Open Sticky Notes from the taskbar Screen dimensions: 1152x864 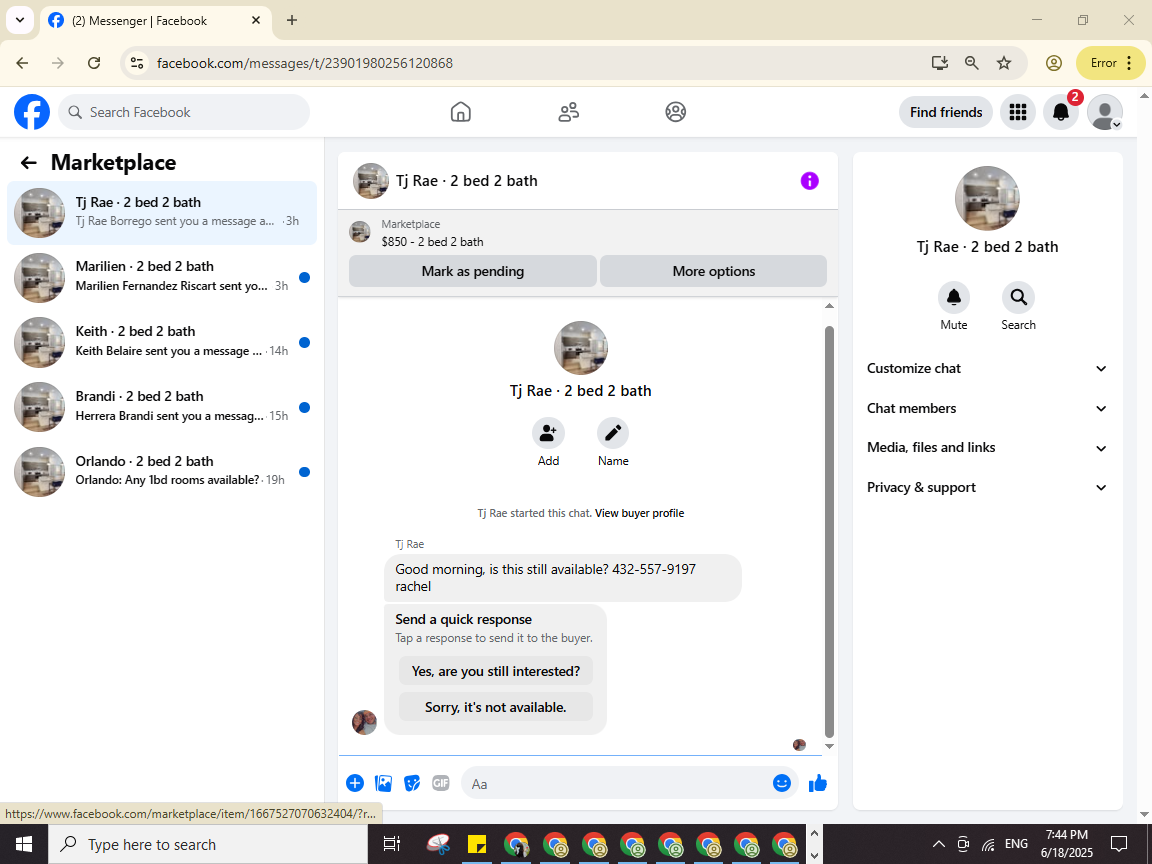pos(477,844)
